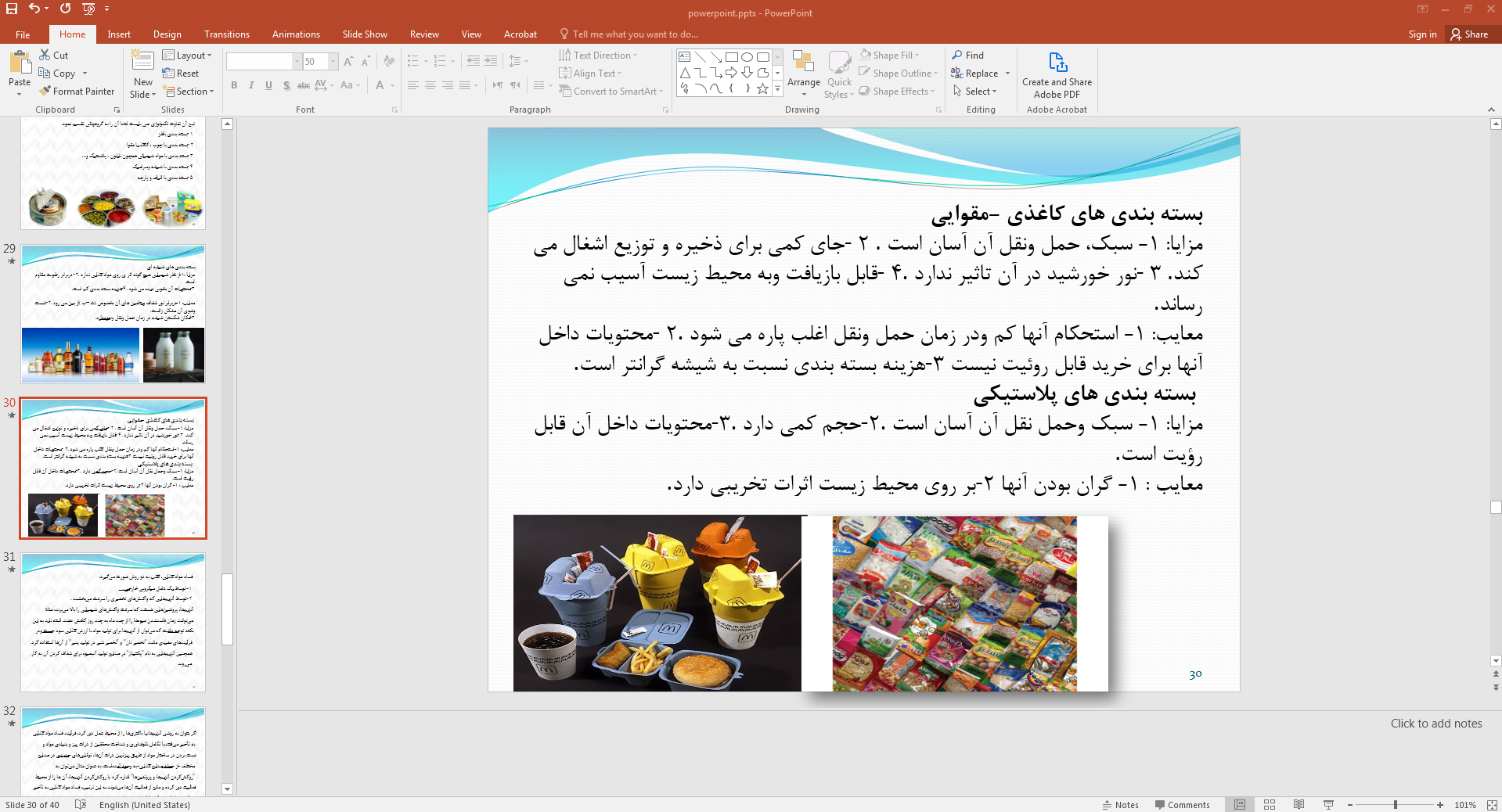Click the Find magnifier button
Viewport: 1502px width, 812px height.
[968, 56]
